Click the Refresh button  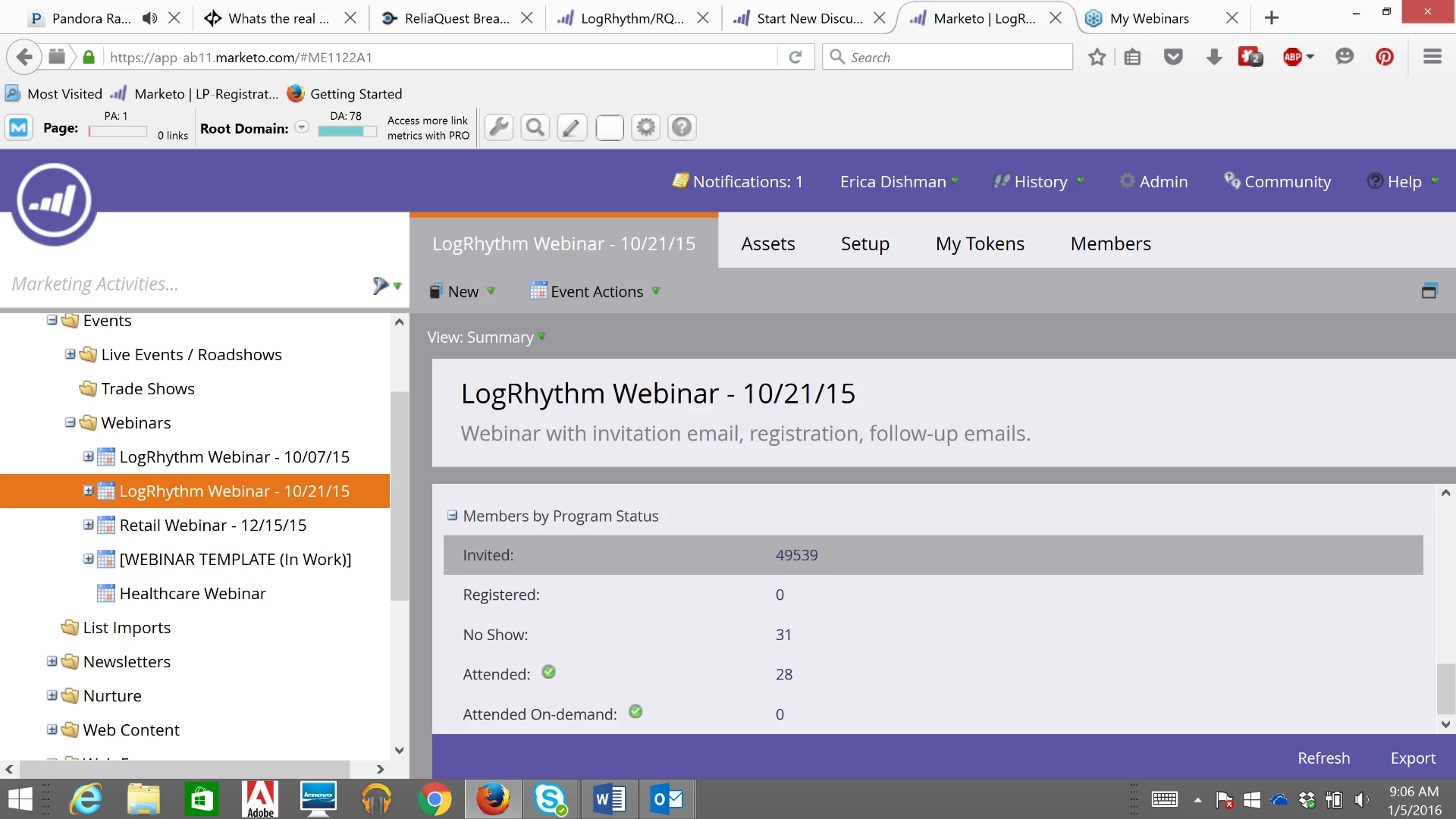1323,758
